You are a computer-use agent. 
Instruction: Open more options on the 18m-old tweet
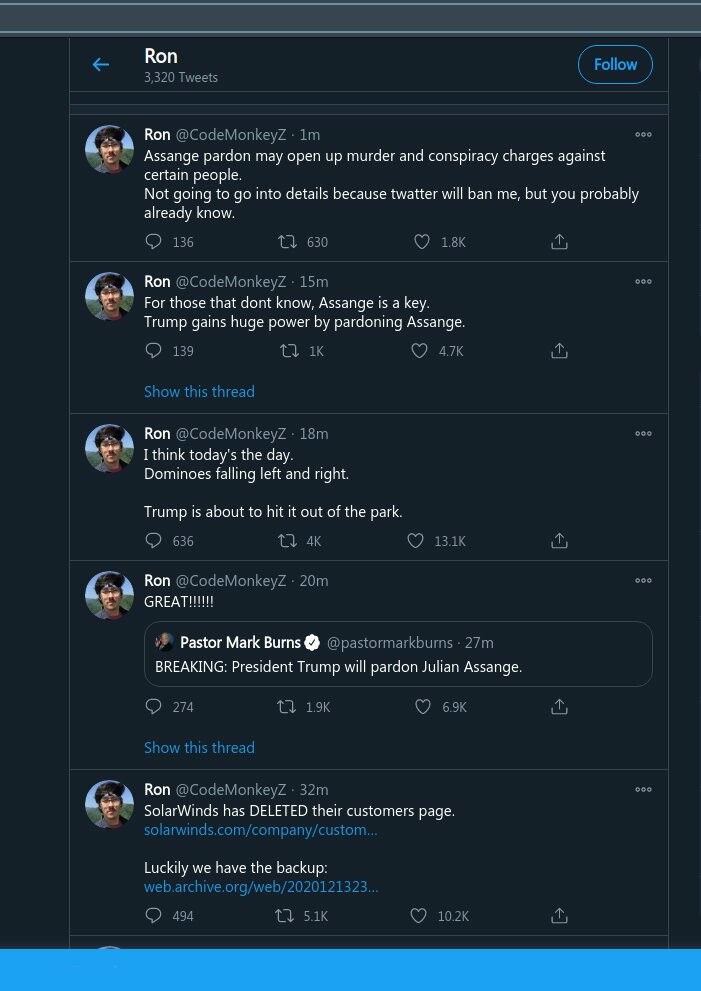tap(643, 434)
